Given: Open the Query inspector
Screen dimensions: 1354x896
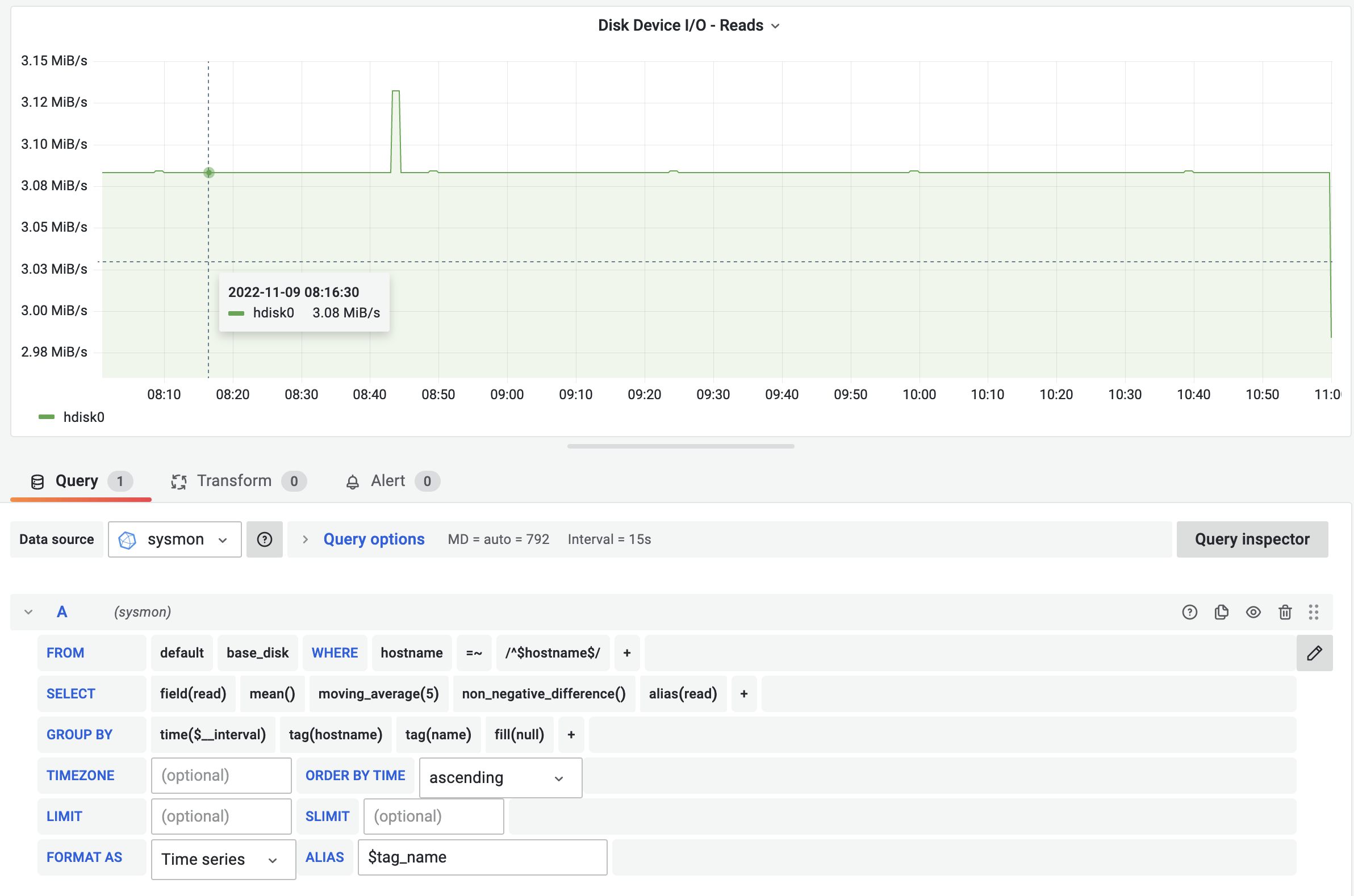Looking at the screenshot, I should coord(1252,539).
